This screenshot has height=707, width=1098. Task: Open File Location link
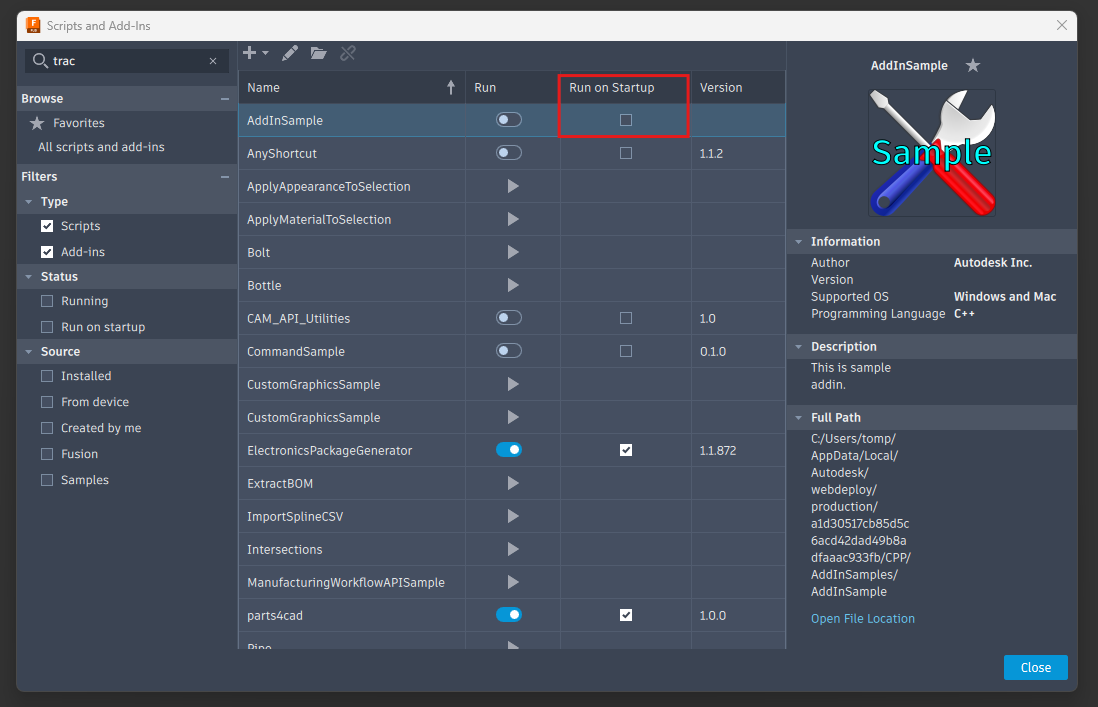point(863,619)
